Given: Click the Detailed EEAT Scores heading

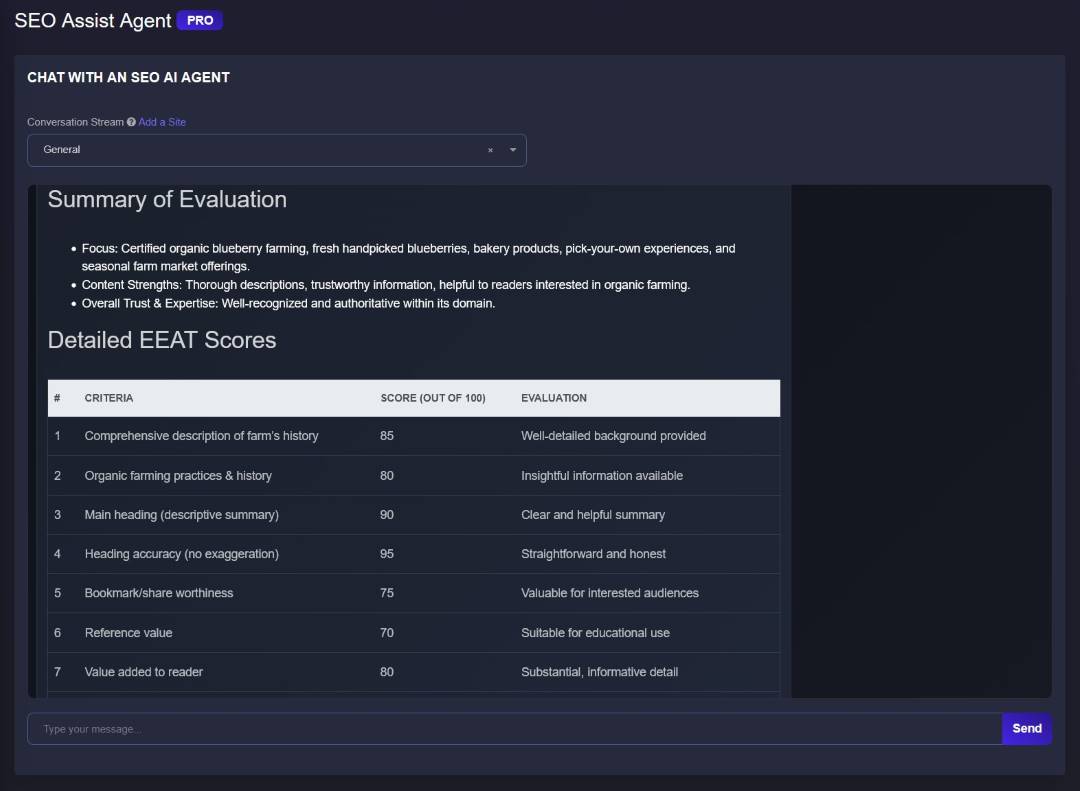Looking at the screenshot, I should click(162, 340).
